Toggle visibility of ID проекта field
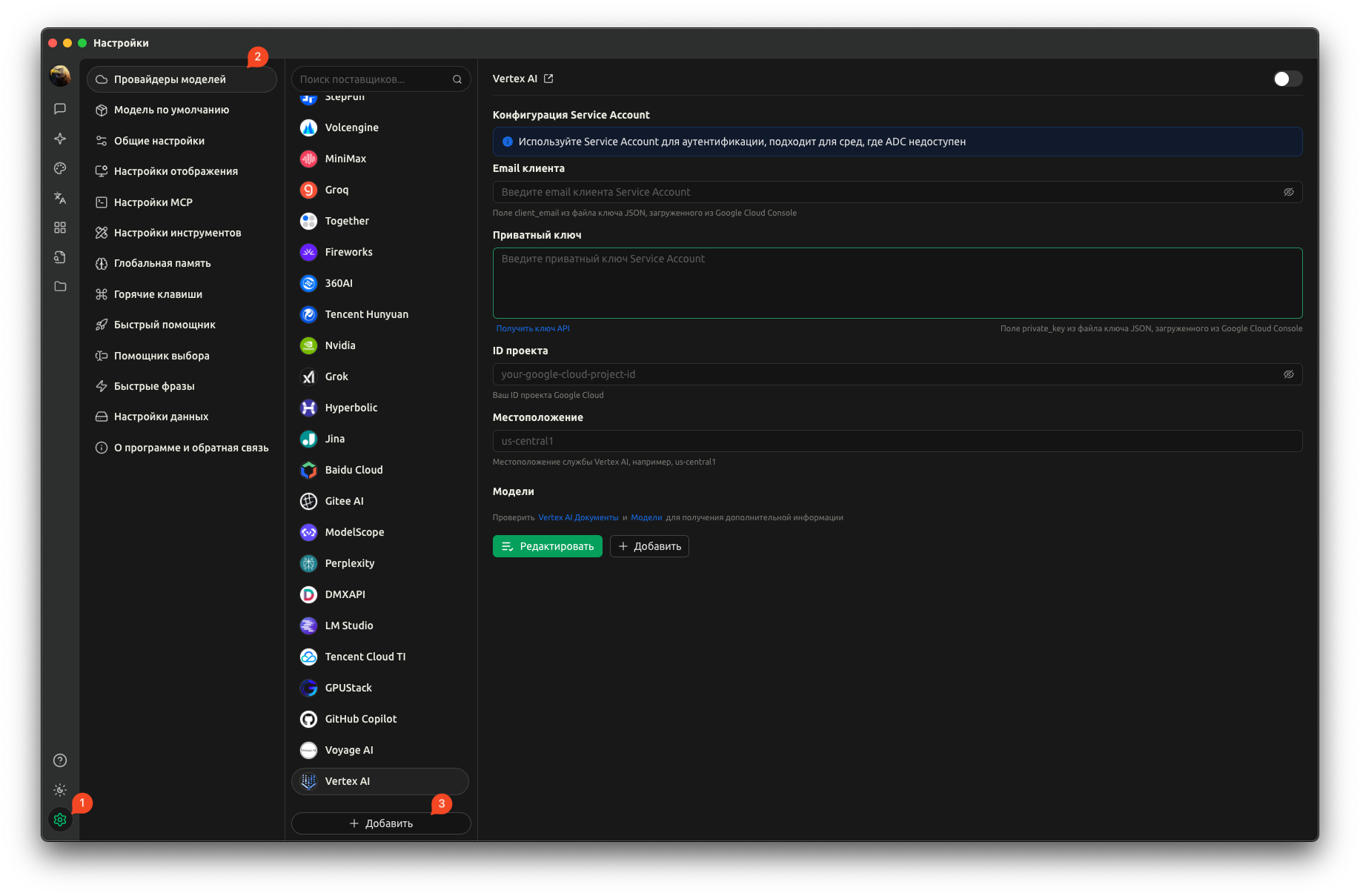 [1289, 374]
